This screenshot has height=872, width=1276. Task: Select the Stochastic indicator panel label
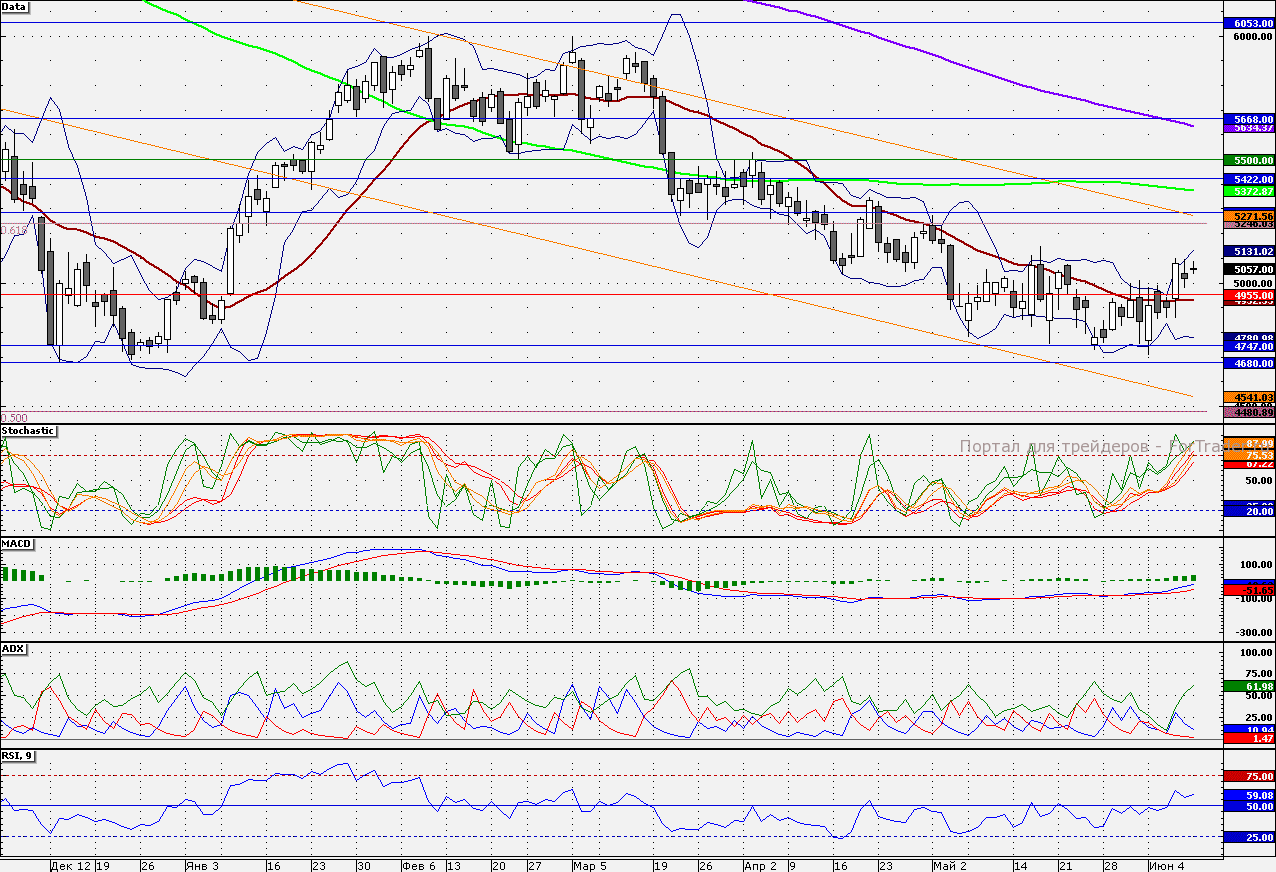click(x=29, y=431)
